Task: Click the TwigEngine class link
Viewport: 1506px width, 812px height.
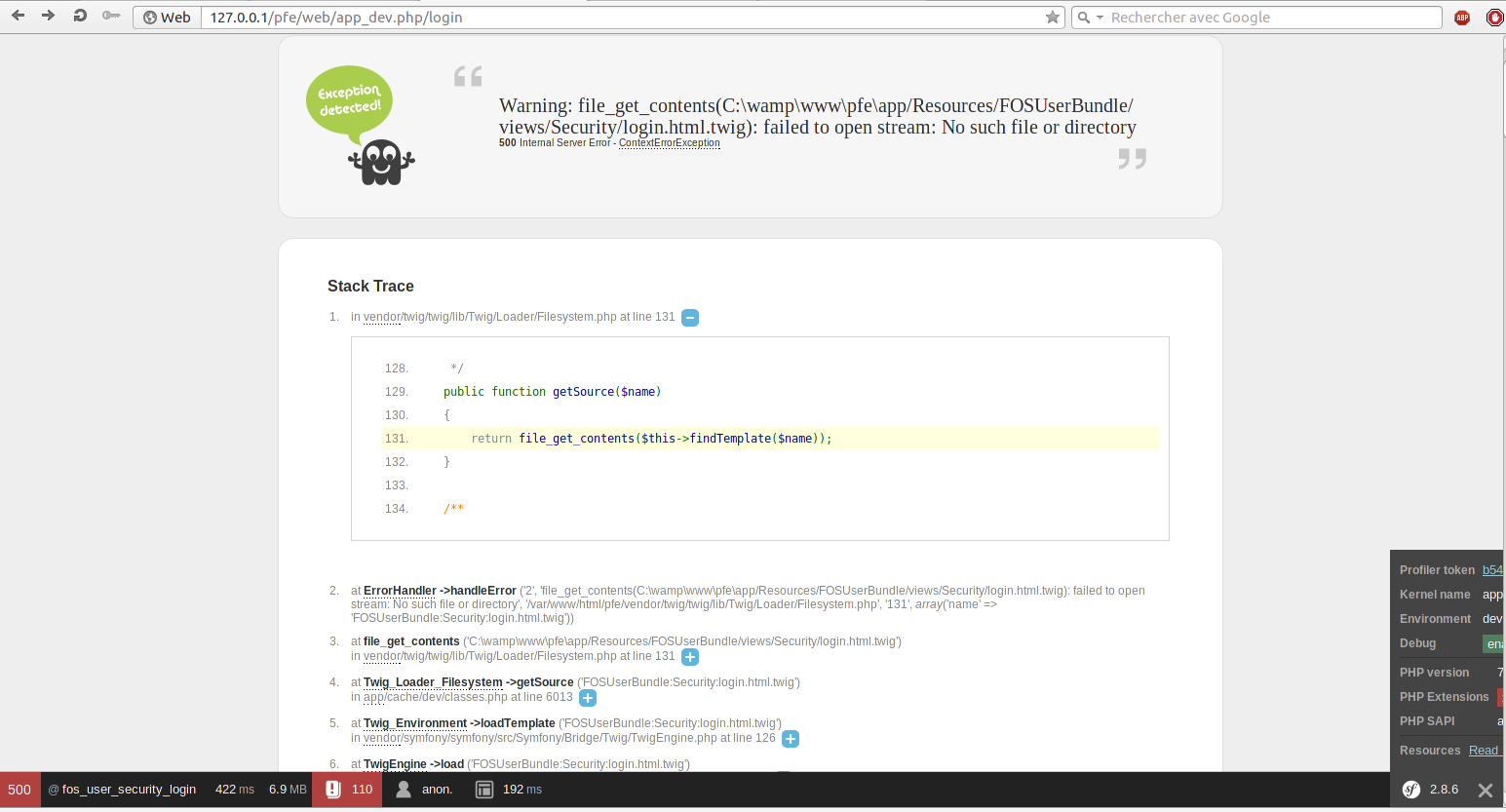Action: coord(395,764)
